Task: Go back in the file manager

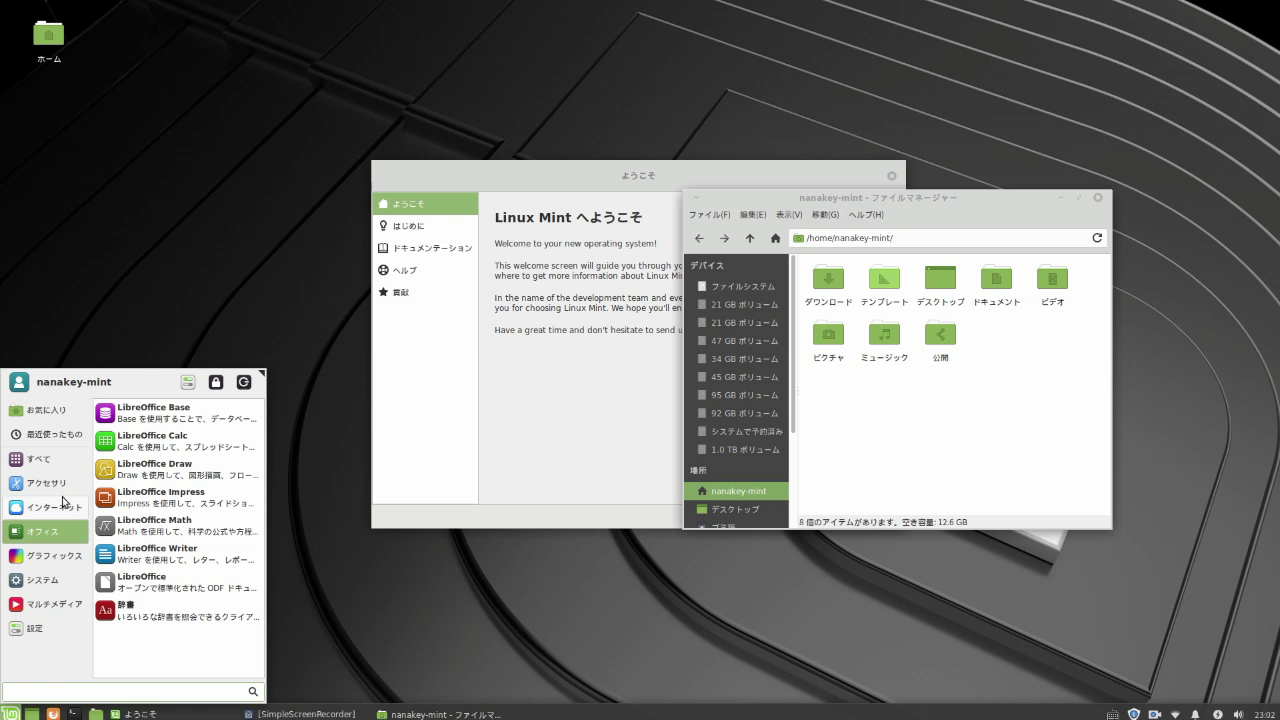Action: 699,238
